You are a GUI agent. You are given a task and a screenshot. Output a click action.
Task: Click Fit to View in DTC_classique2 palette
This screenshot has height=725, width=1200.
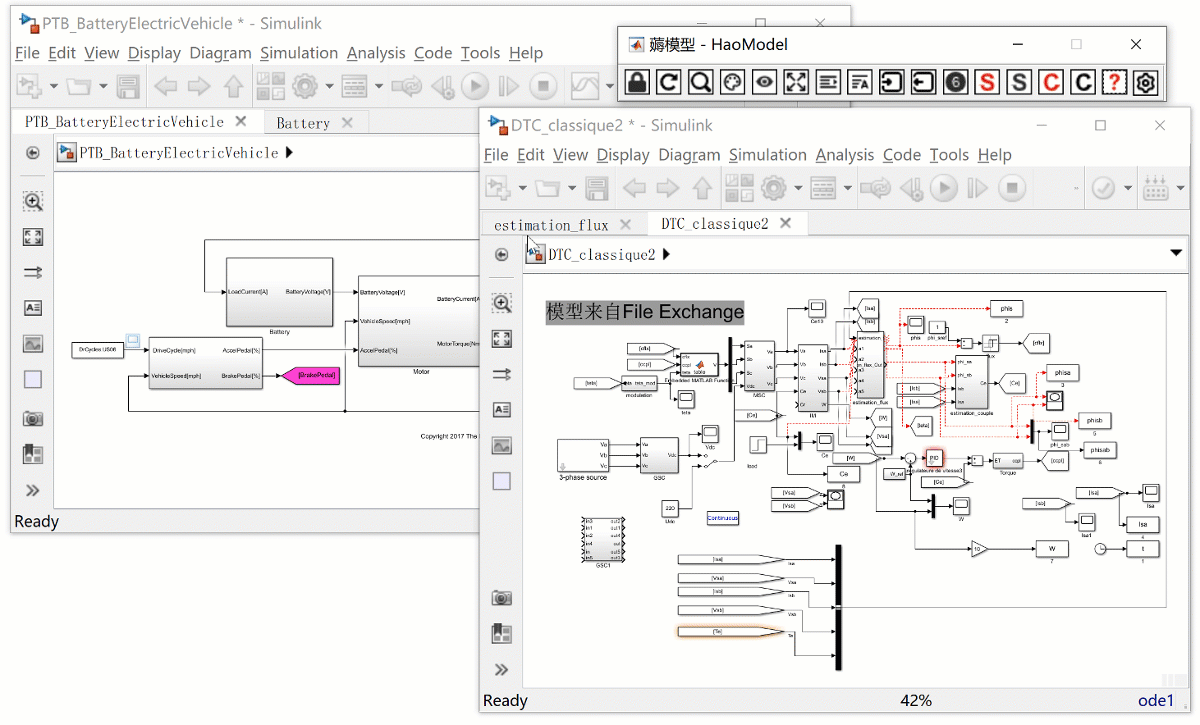point(502,339)
